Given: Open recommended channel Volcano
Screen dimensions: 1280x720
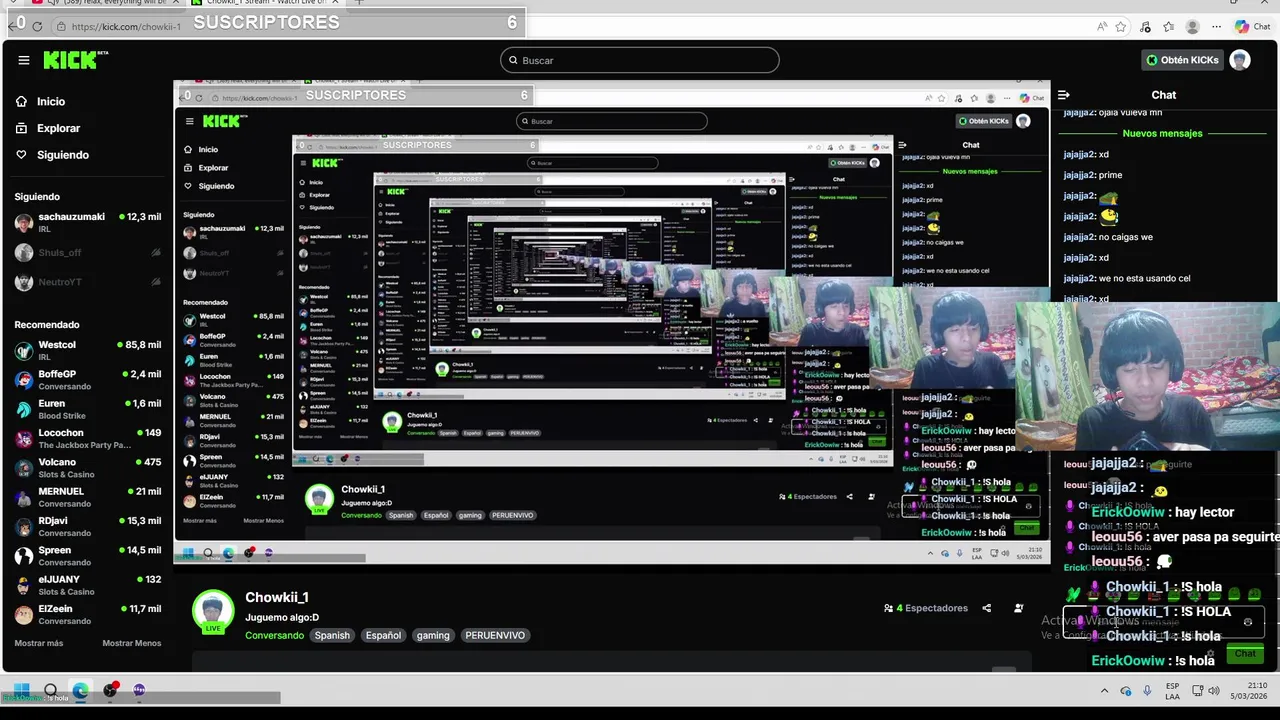Looking at the screenshot, I should (x=88, y=468).
